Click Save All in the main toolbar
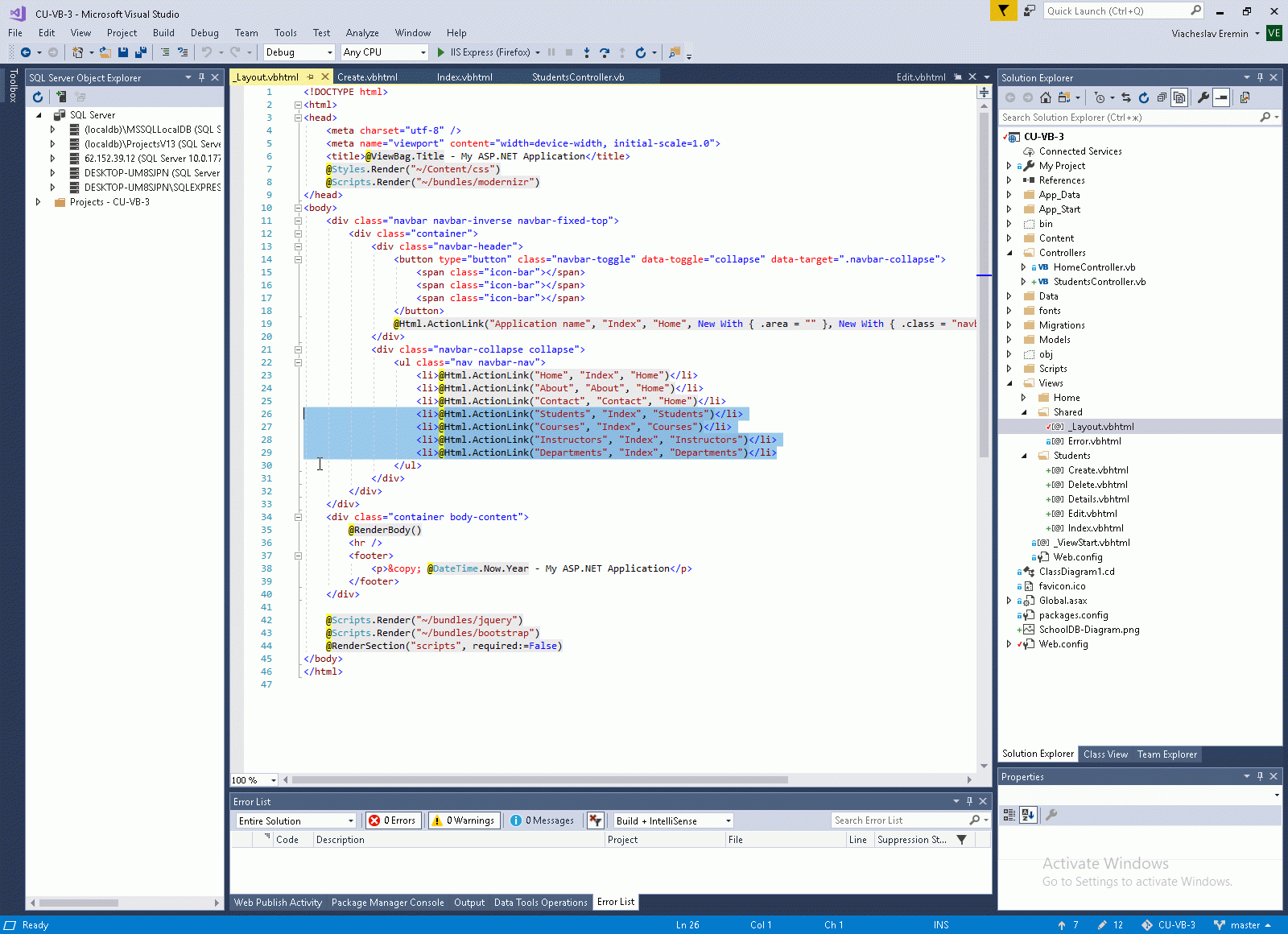The image size is (1288, 934). click(x=140, y=52)
